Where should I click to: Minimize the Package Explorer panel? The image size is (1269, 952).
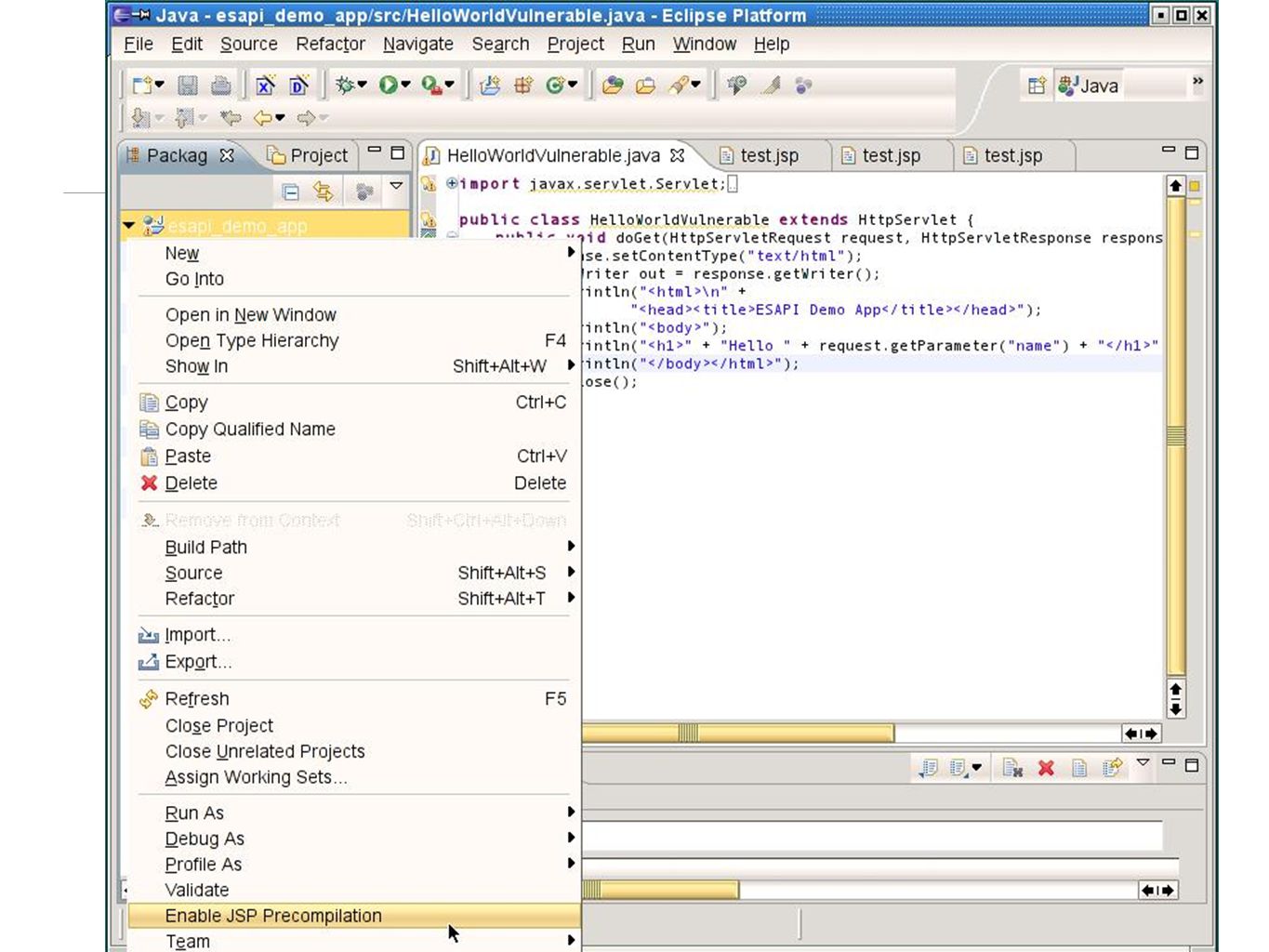point(374,150)
